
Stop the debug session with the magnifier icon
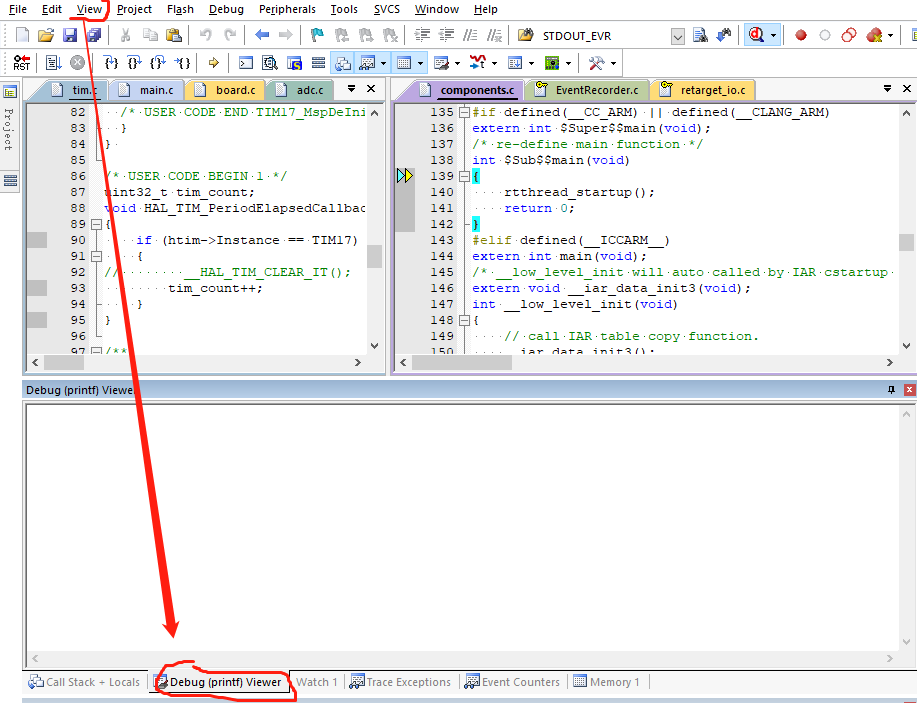(757, 33)
